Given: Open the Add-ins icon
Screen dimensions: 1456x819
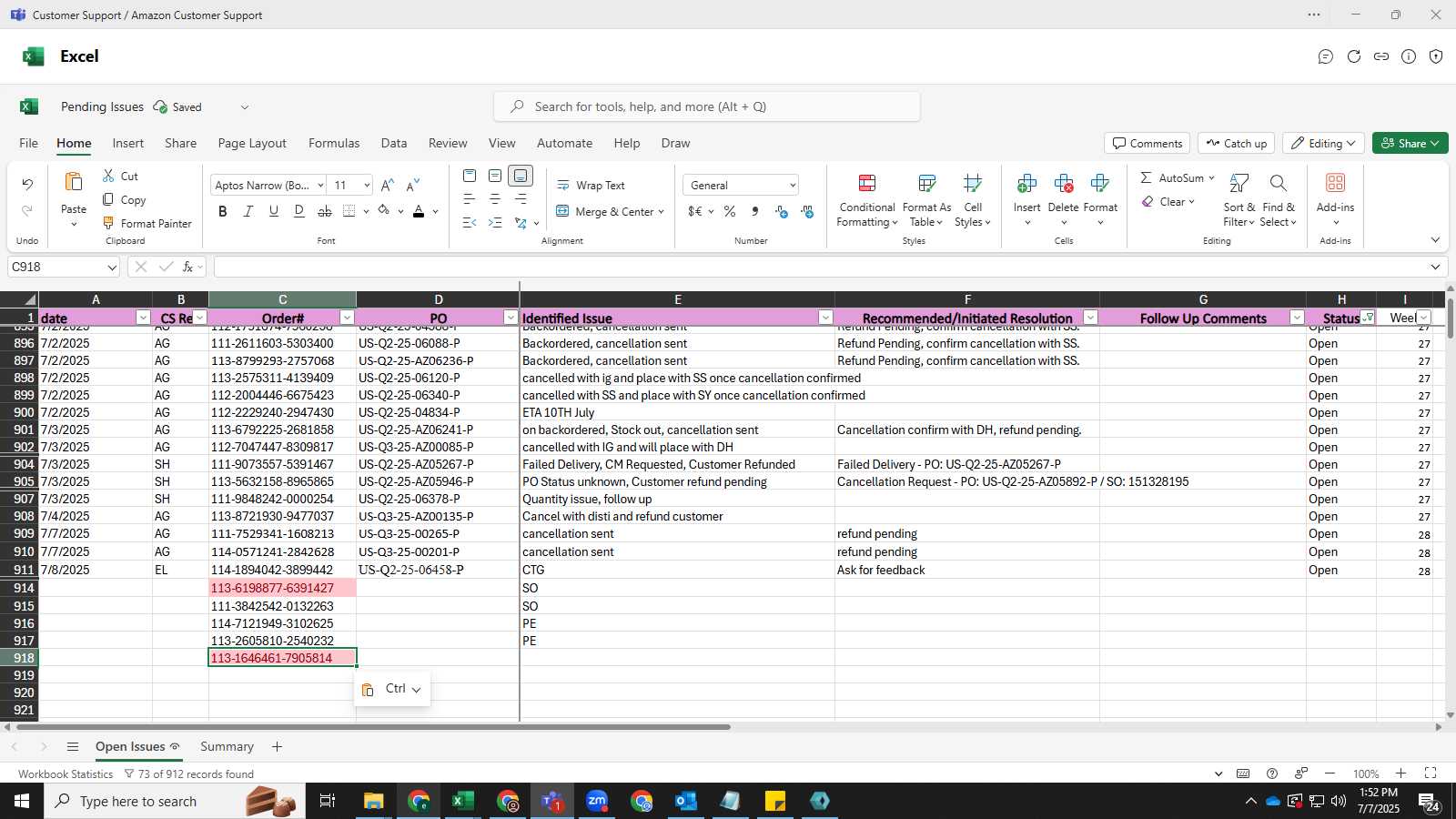Looking at the screenshot, I should [x=1335, y=184].
